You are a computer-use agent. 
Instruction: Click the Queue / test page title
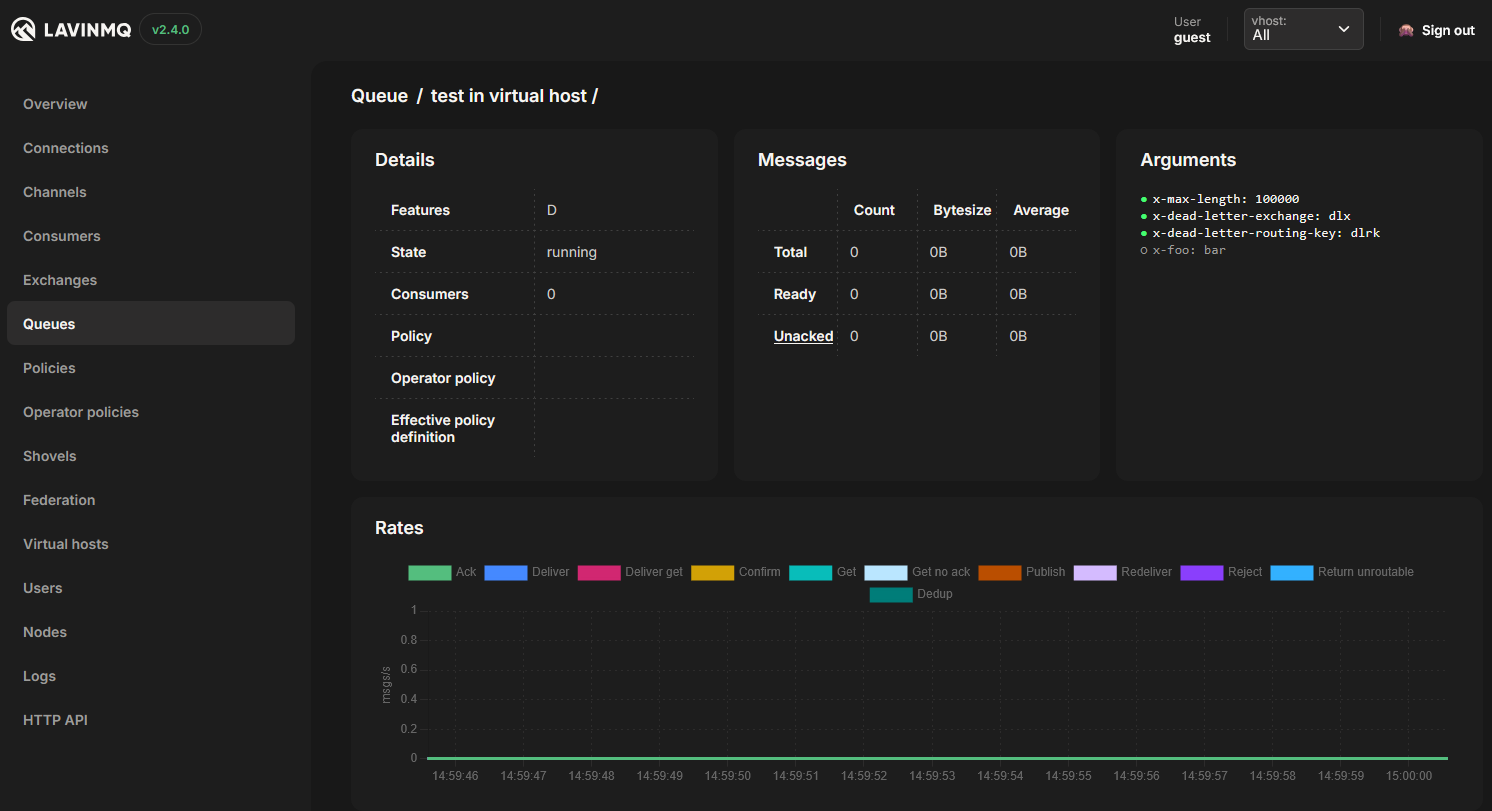coord(474,96)
